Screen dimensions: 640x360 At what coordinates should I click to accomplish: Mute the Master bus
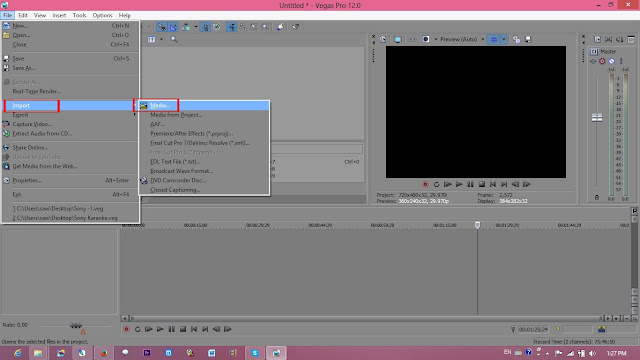coord(612,61)
